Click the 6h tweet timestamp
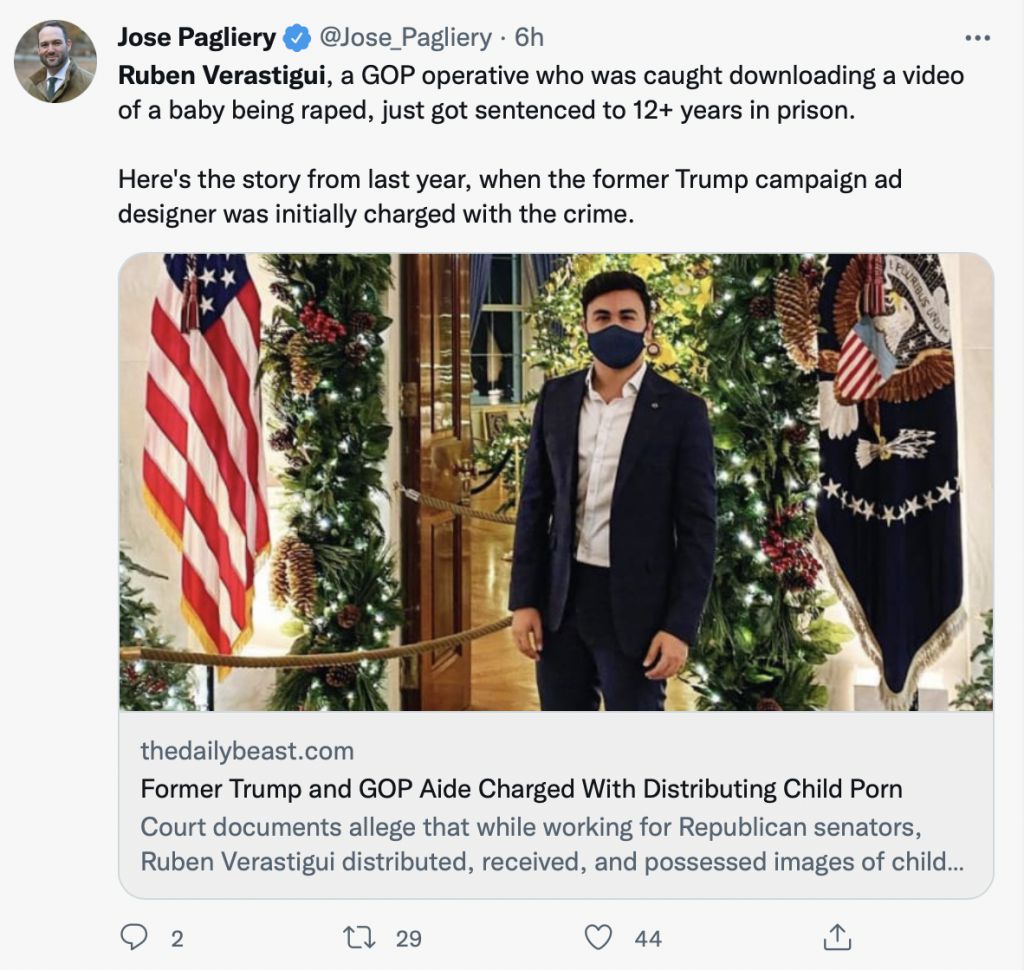 [529, 38]
